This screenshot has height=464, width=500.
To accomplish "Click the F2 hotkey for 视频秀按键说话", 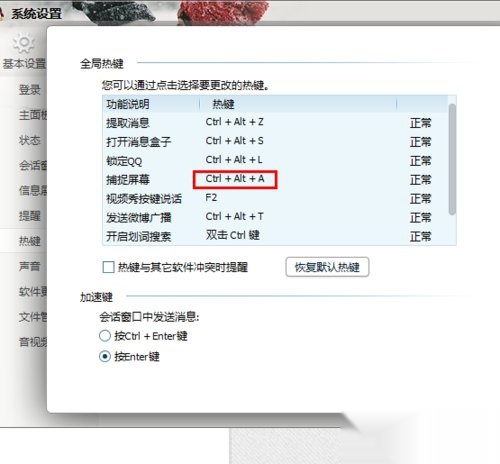I will click(211, 198).
